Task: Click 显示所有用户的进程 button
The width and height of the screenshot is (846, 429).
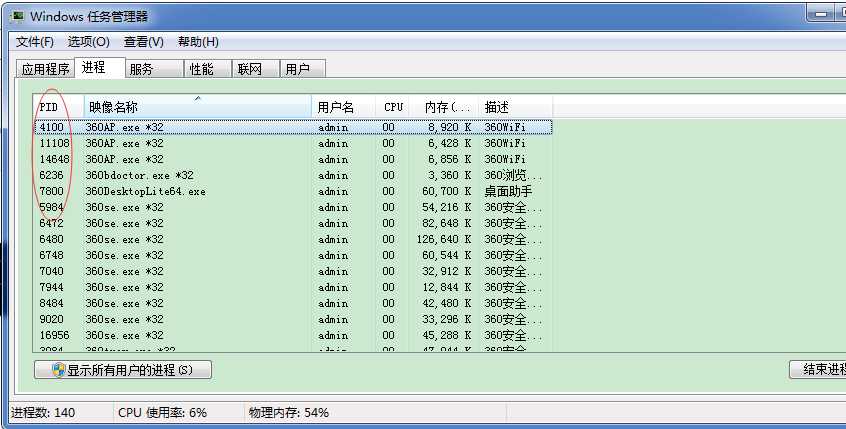Action: point(123,370)
